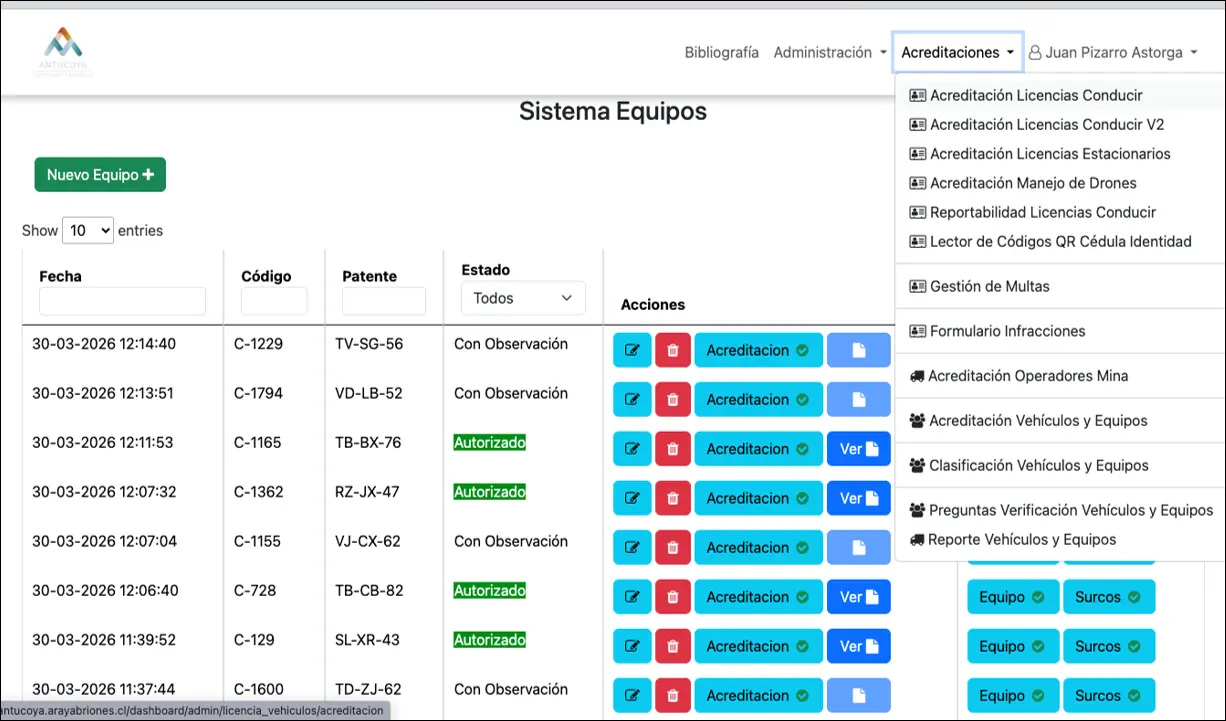1226x721 pixels.
Task: Delete equipment C-1362 using trash icon
Action: 673,498
